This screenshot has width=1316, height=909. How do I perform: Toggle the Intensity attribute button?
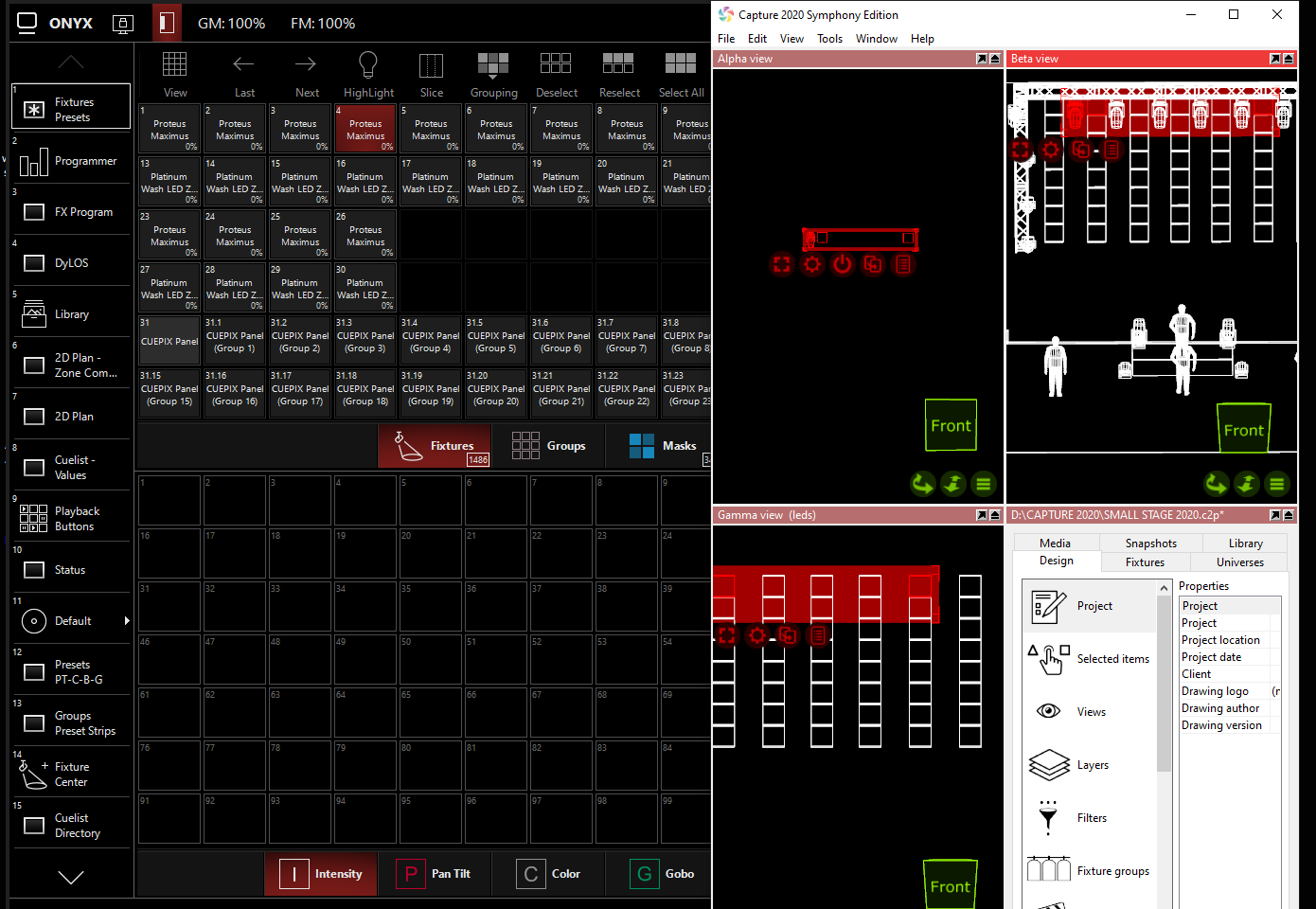click(321, 874)
